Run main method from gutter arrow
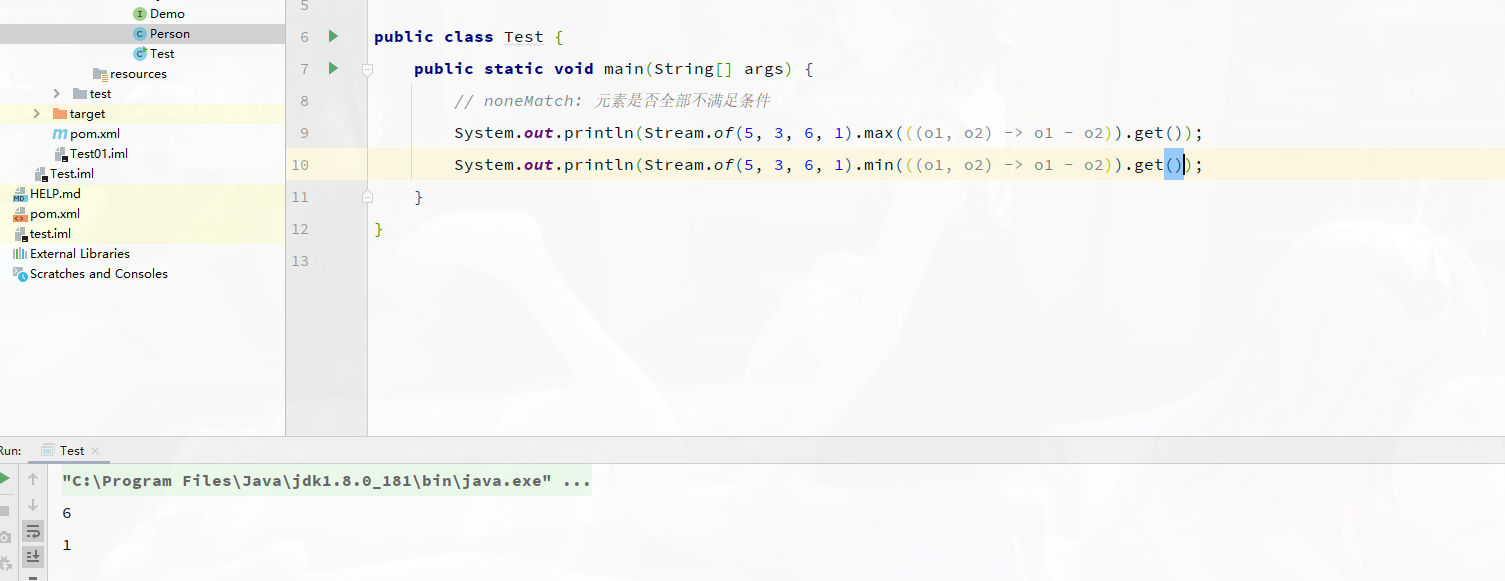 [x=333, y=68]
